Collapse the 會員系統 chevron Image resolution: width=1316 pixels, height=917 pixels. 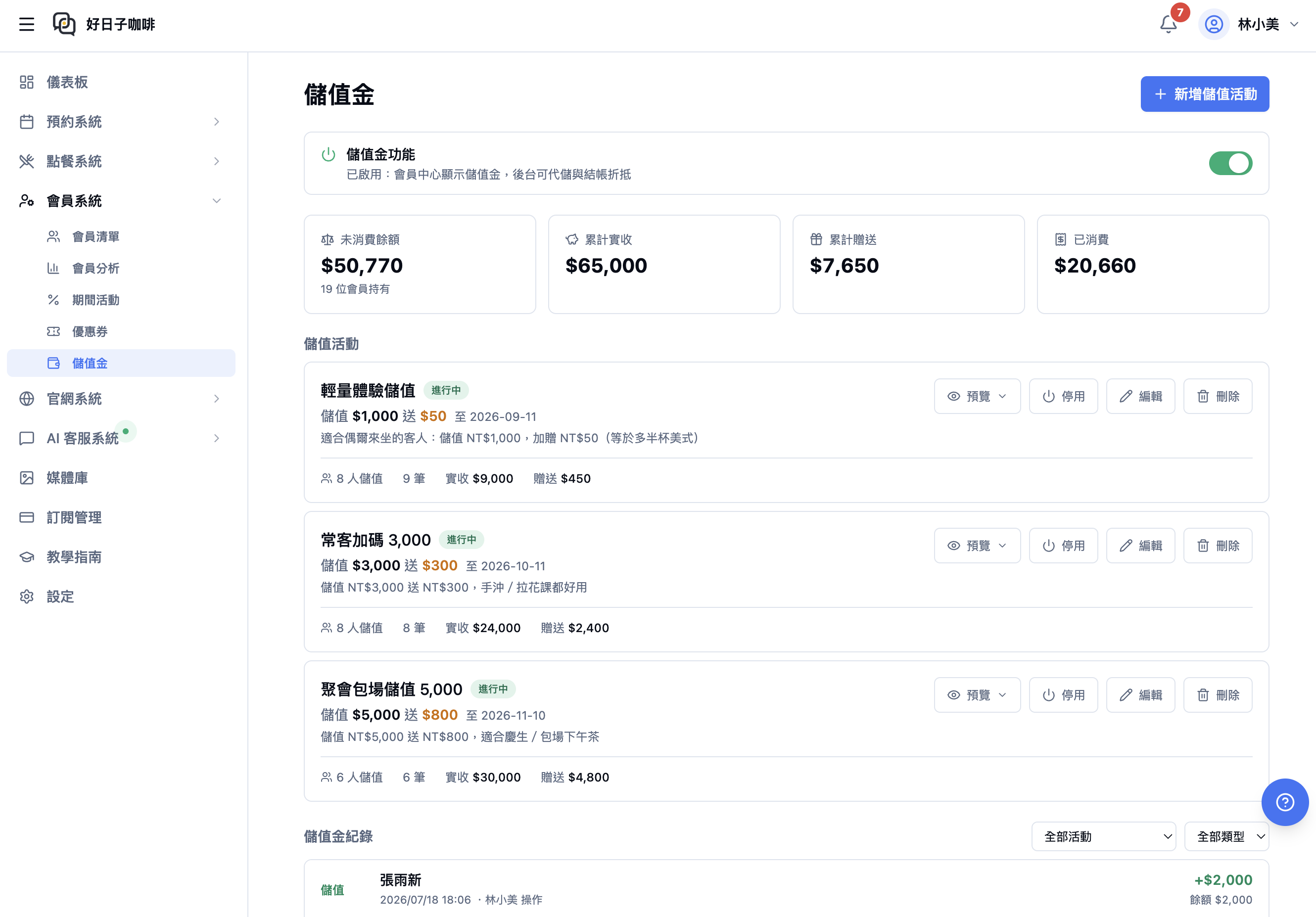click(x=216, y=201)
